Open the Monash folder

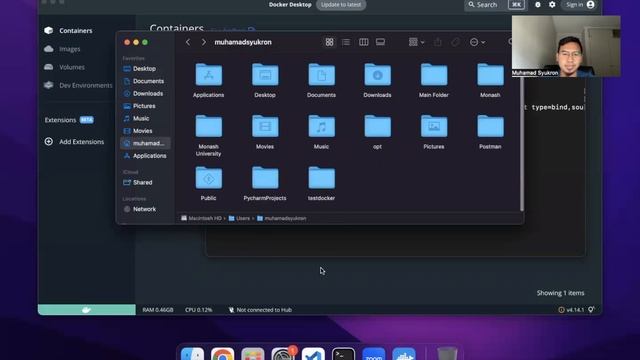[490, 75]
